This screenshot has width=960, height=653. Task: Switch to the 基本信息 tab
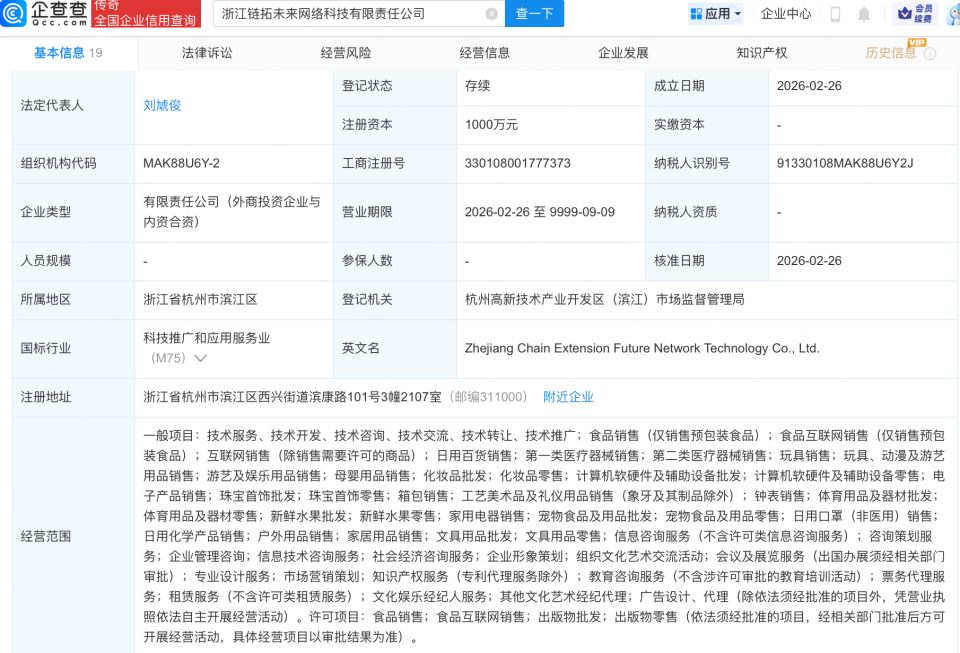[68, 53]
